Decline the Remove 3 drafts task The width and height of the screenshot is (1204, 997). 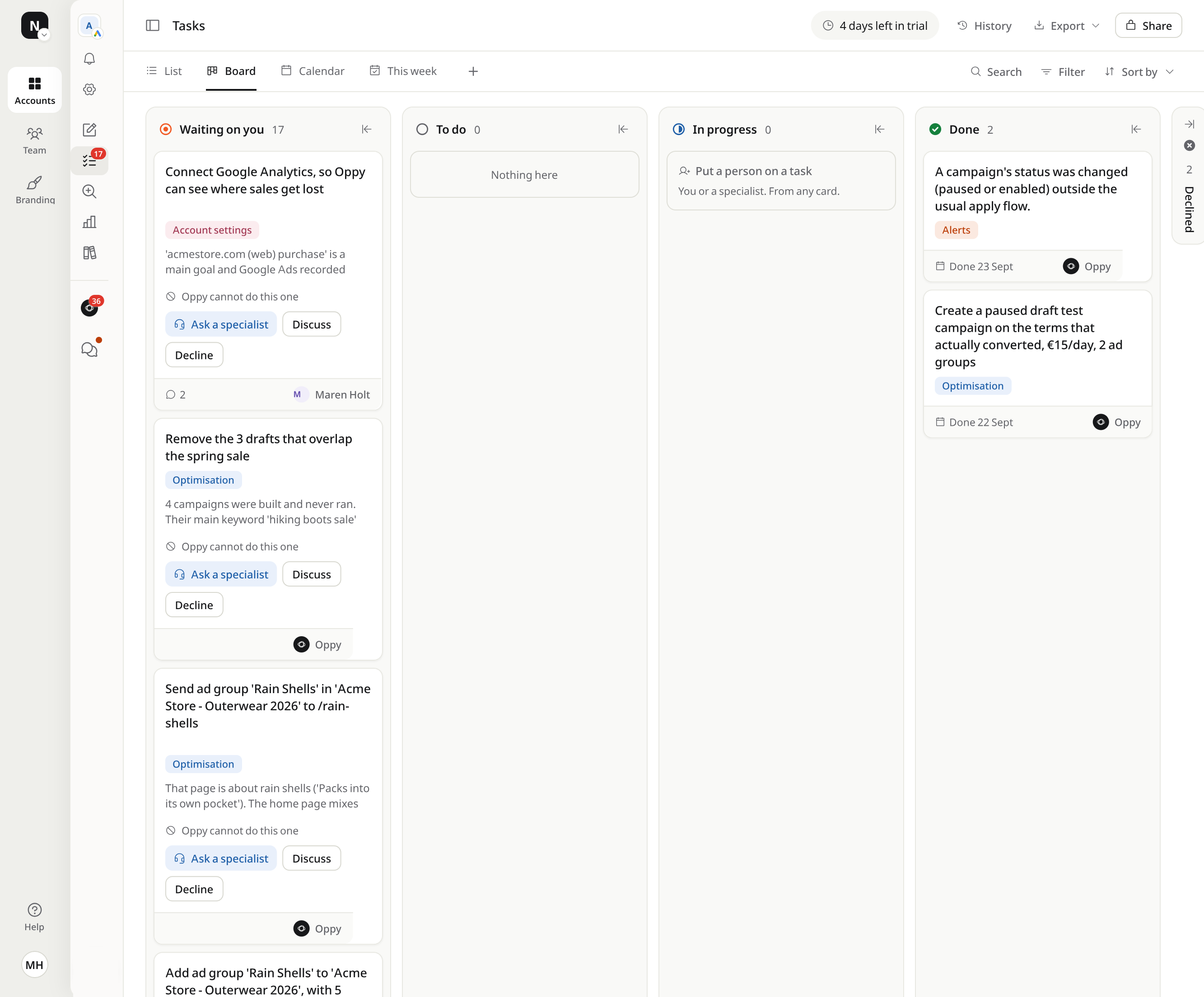[194, 605]
